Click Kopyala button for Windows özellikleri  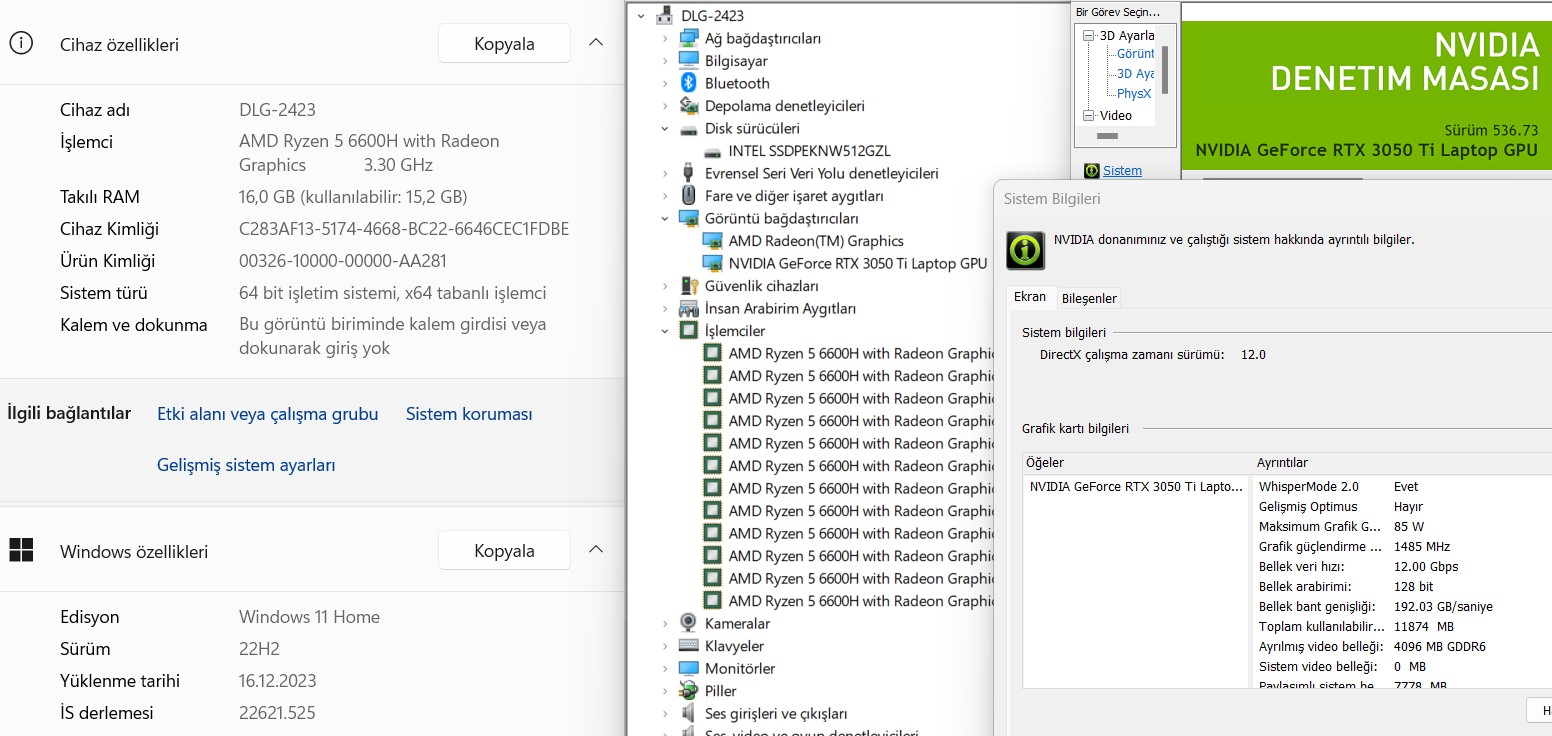tap(504, 550)
